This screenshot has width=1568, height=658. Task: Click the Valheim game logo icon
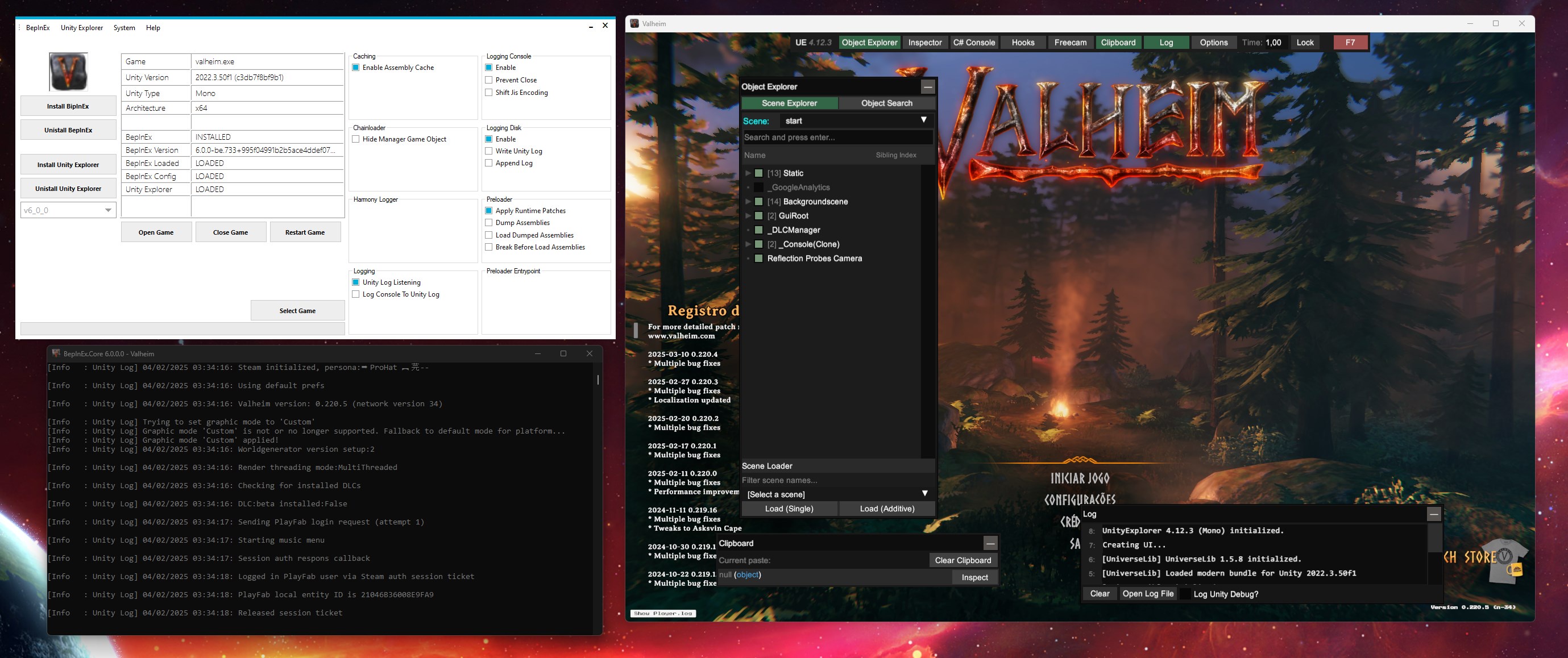(x=68, y=72)
